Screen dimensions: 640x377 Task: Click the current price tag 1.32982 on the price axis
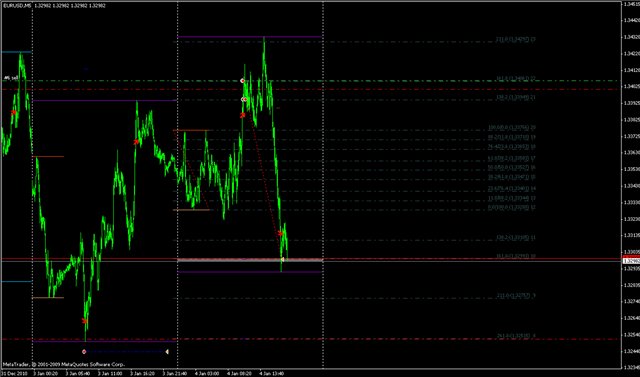[x=631, y=261]
